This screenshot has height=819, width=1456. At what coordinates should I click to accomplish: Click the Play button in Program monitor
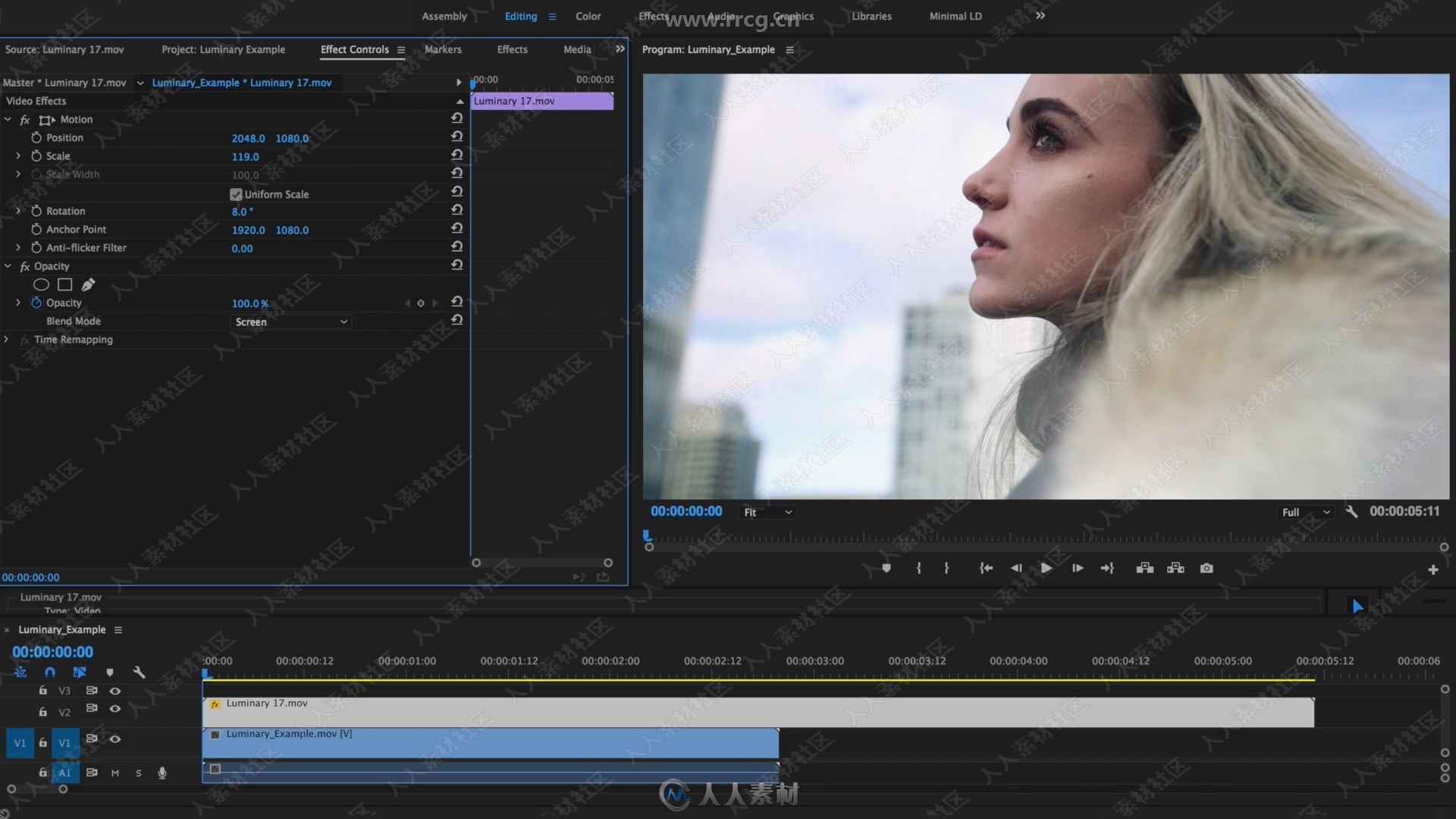tap(1045, 568)
